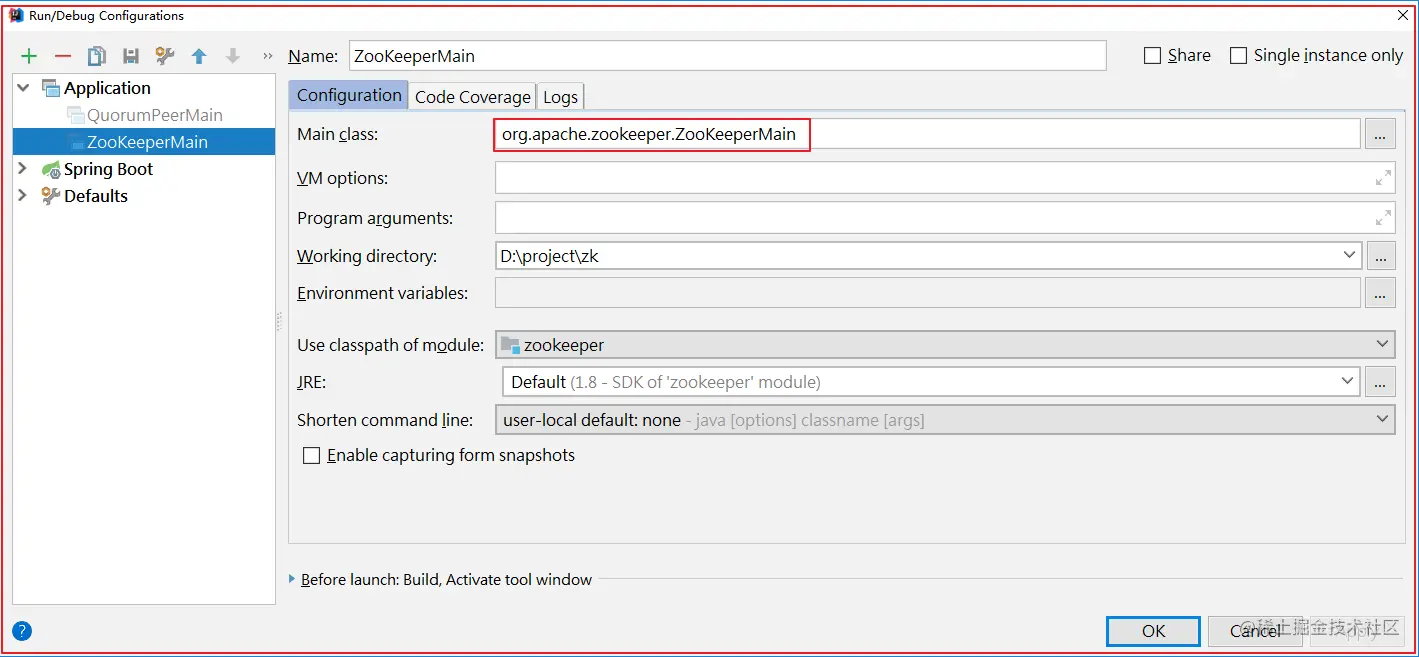This screenshot has width=1419, height=657.
Task: Expand the Spring Boot tree node
Action: tap(23, 169)
